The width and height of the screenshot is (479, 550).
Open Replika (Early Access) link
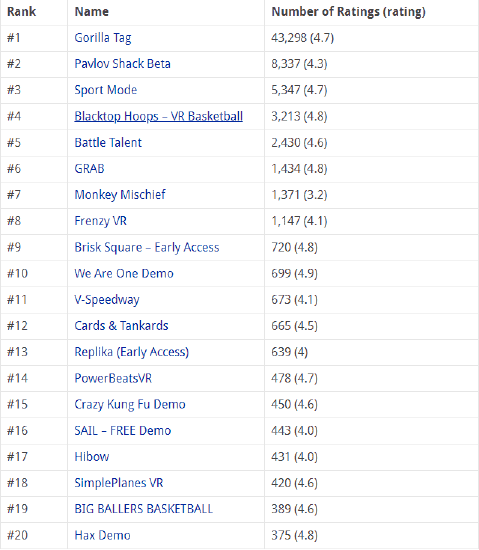(x=131, y=352)
